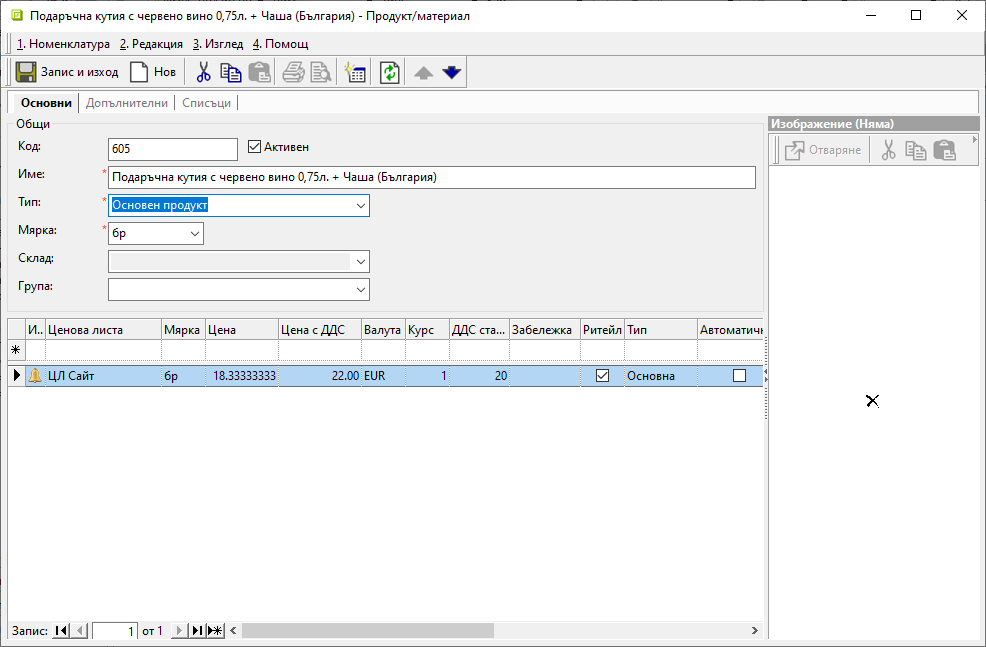This screenshot has height=647, width=986.
Task: Jump to first record navigation button
Action: (61, 631)
